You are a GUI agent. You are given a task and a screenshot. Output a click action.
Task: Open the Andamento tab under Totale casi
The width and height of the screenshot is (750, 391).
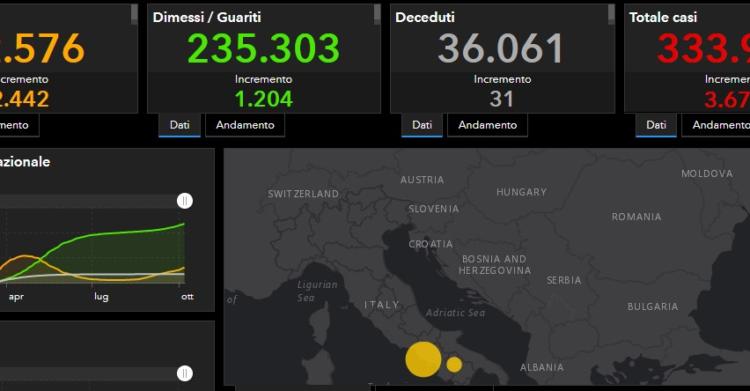(716, 125)
